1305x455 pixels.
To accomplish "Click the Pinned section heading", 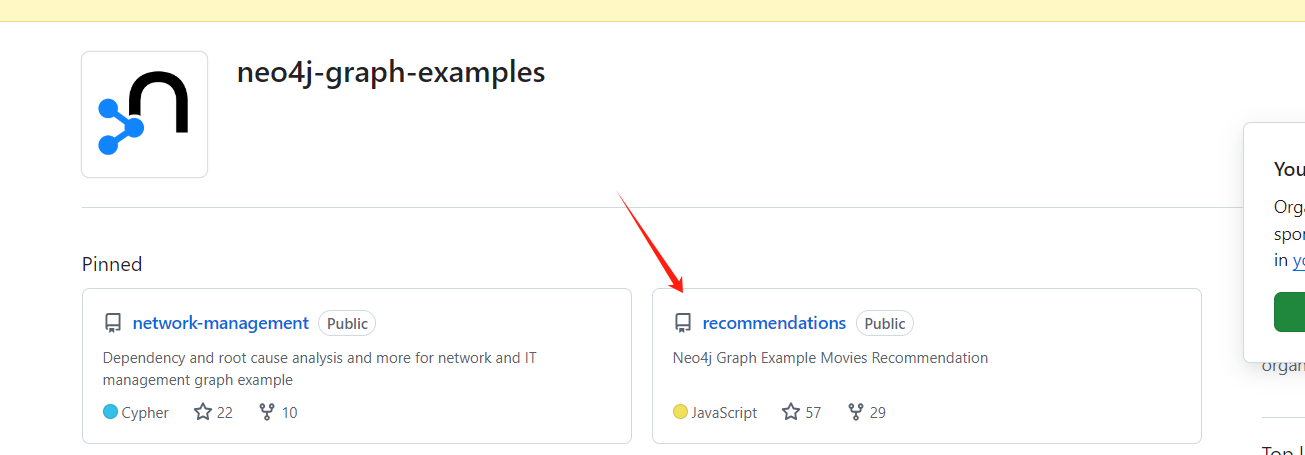I will (x=112, y=264).
